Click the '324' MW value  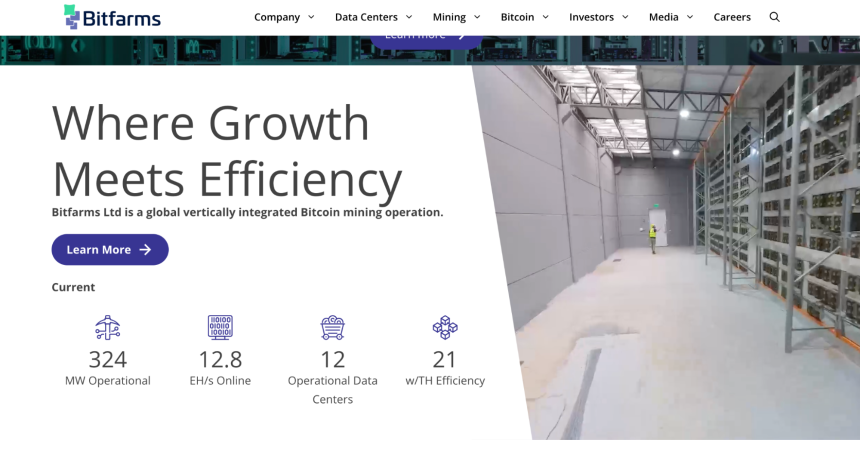click(108, 360)
